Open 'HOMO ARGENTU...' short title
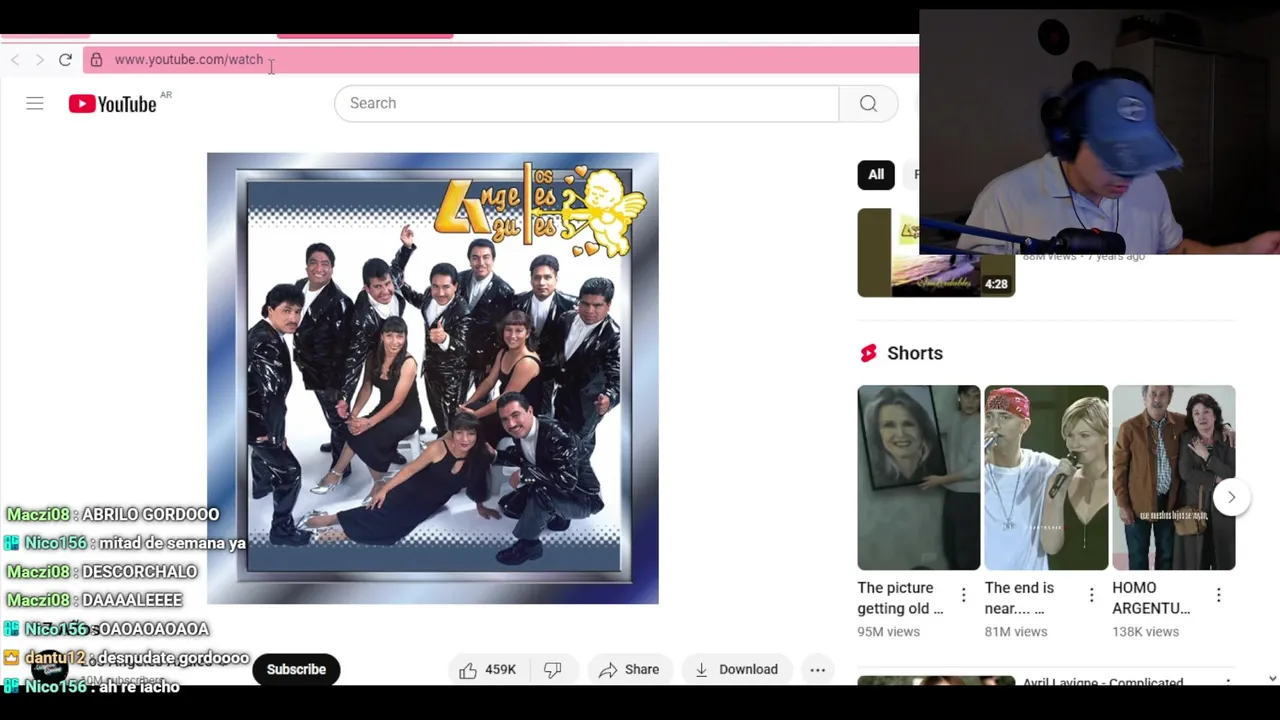This screenshot has width=1280, height=720. pos(1151,598)
